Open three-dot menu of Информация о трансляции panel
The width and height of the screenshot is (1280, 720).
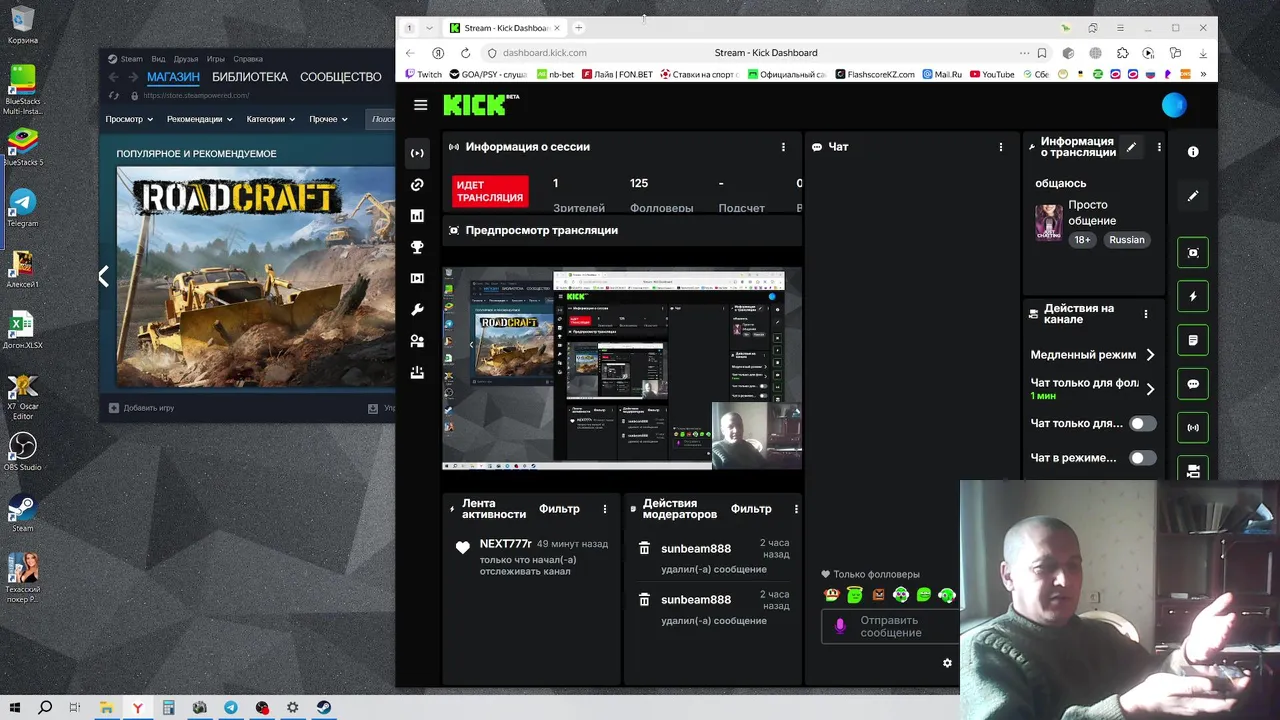(1159, 147)
